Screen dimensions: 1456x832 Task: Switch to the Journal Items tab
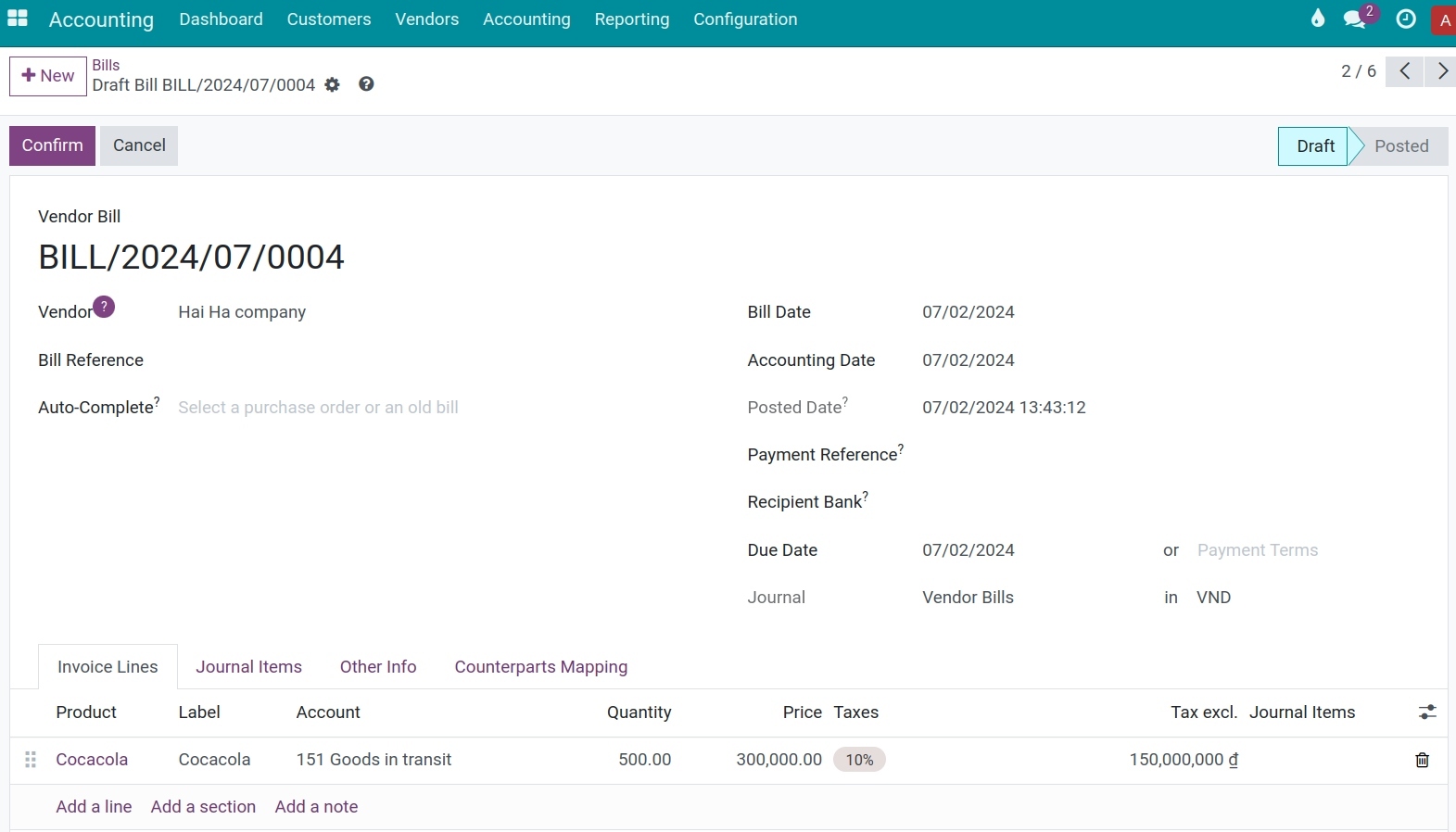click(x=249, y=667)
